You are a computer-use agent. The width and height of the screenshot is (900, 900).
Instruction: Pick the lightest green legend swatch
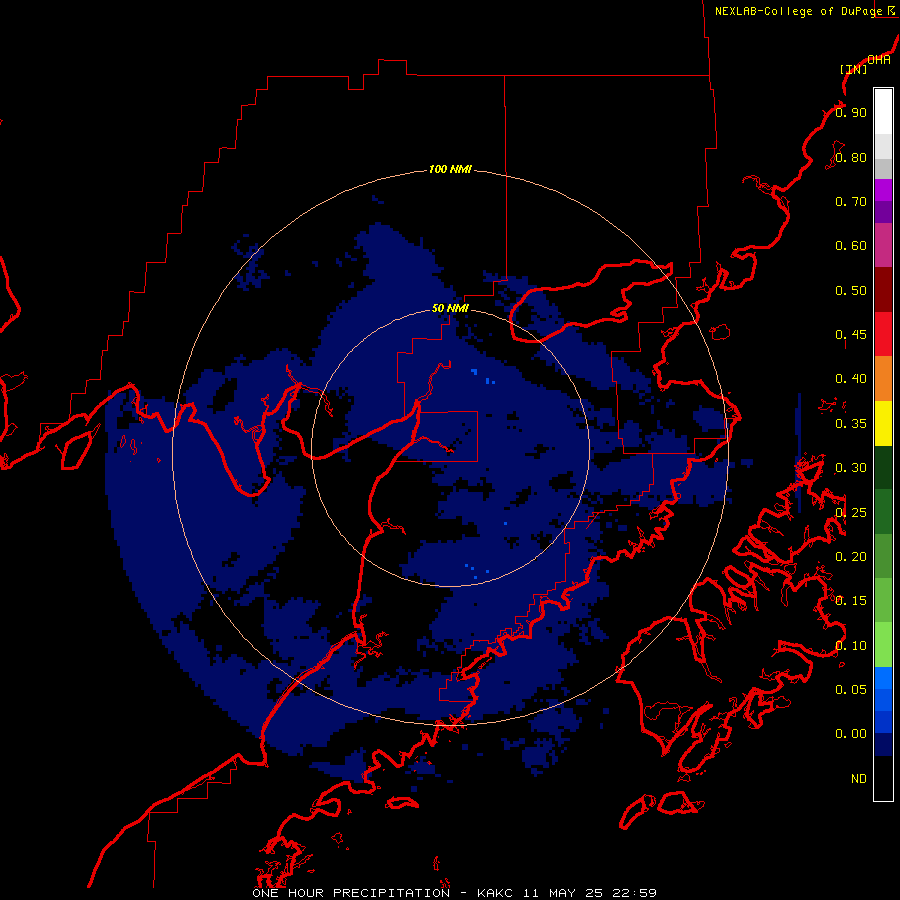(883, 645)
